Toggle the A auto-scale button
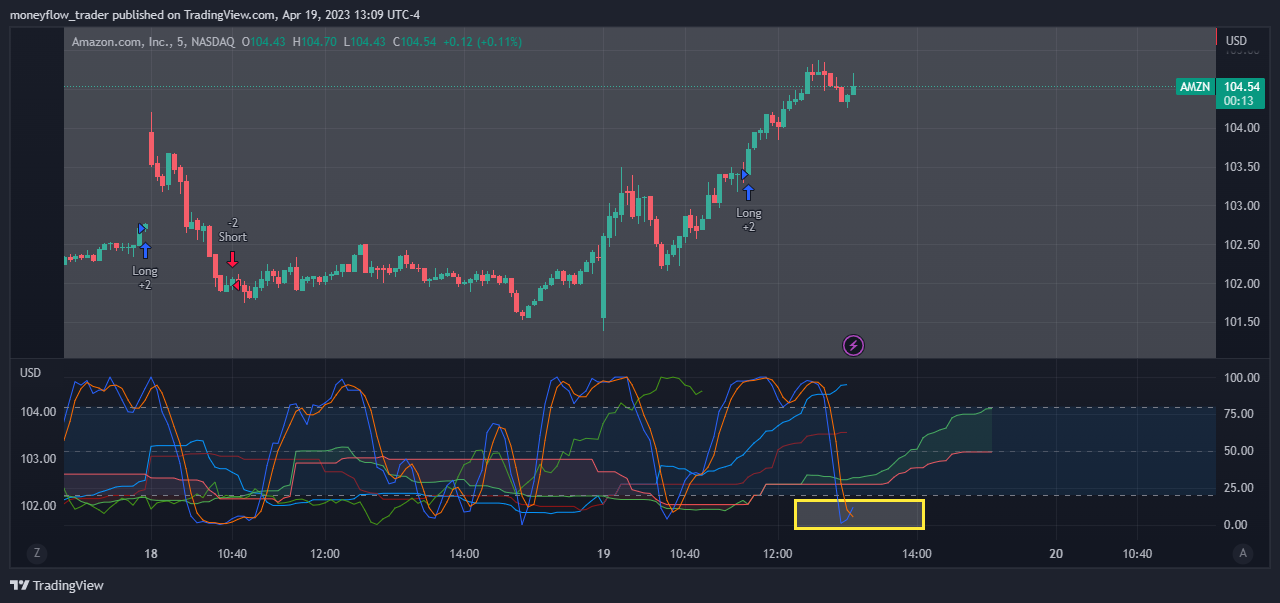This screenshot has height=603, width=1280. [x=1243, y=553]
